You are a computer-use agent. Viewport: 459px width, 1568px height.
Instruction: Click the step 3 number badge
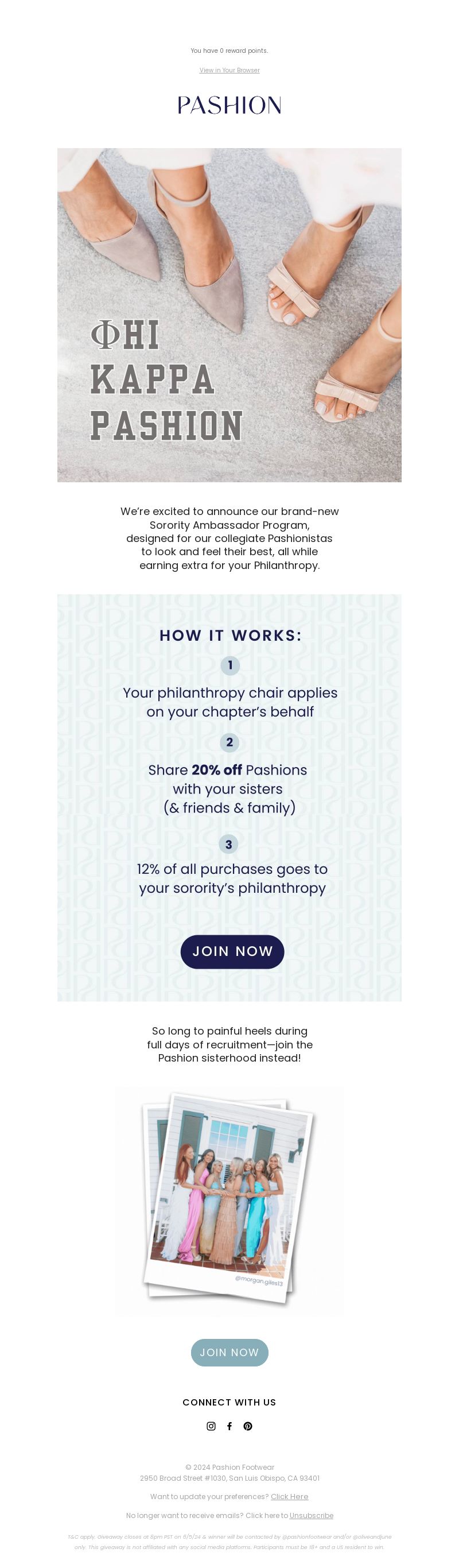[228, 844]
